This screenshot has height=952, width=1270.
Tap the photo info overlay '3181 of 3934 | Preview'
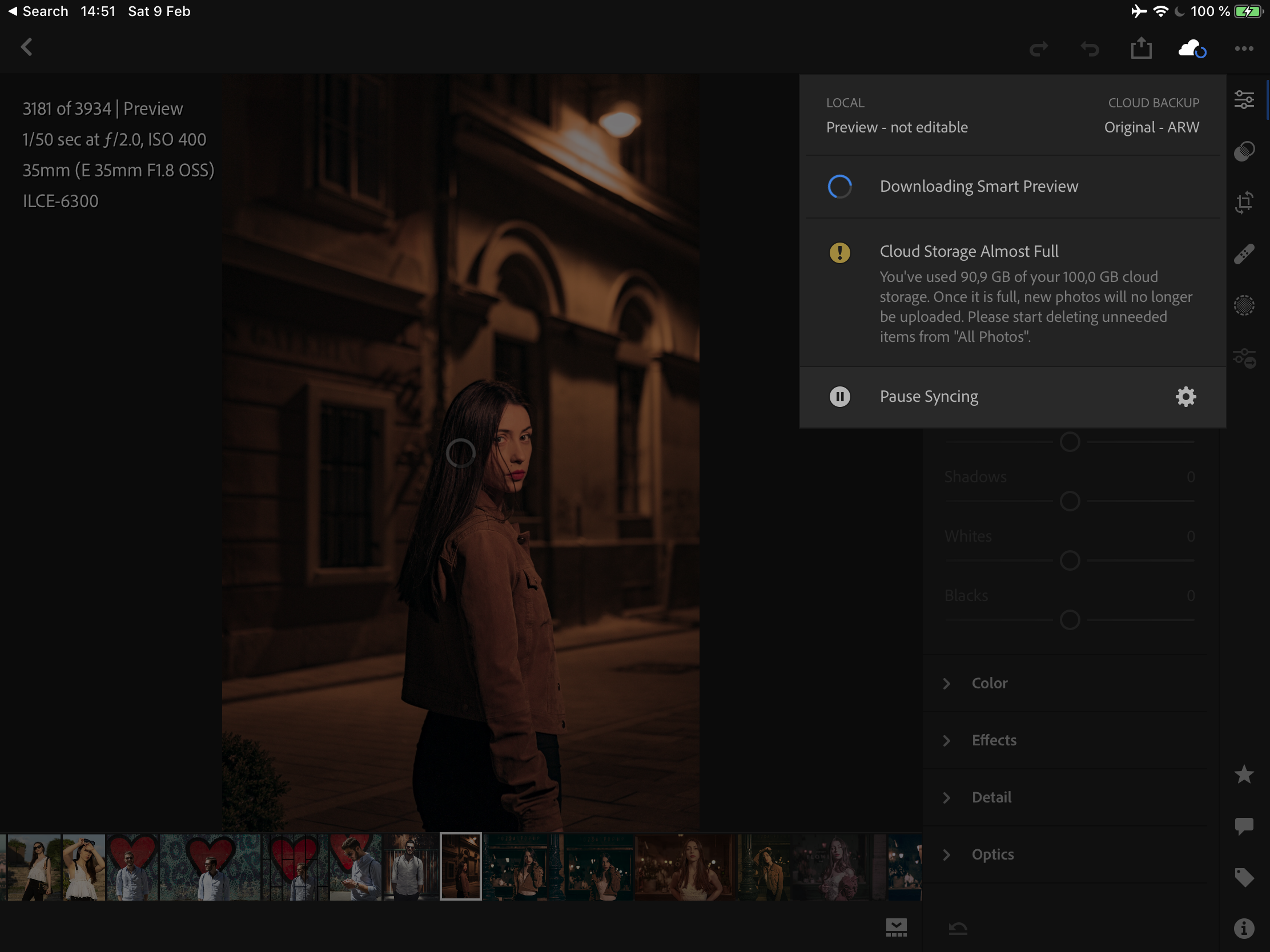click(x=103, y=108)
